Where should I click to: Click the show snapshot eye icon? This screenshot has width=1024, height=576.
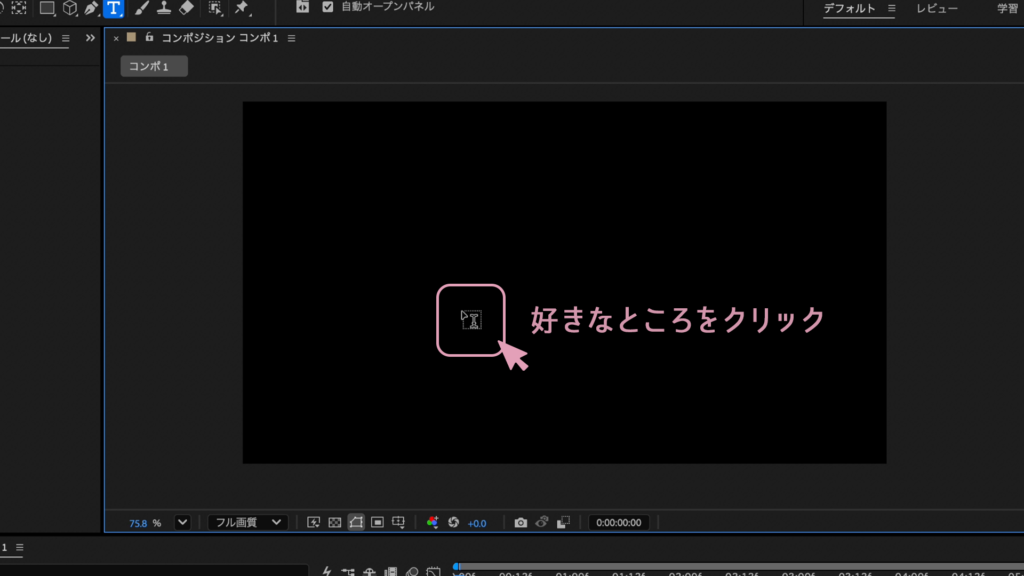(x=542, y=522)
